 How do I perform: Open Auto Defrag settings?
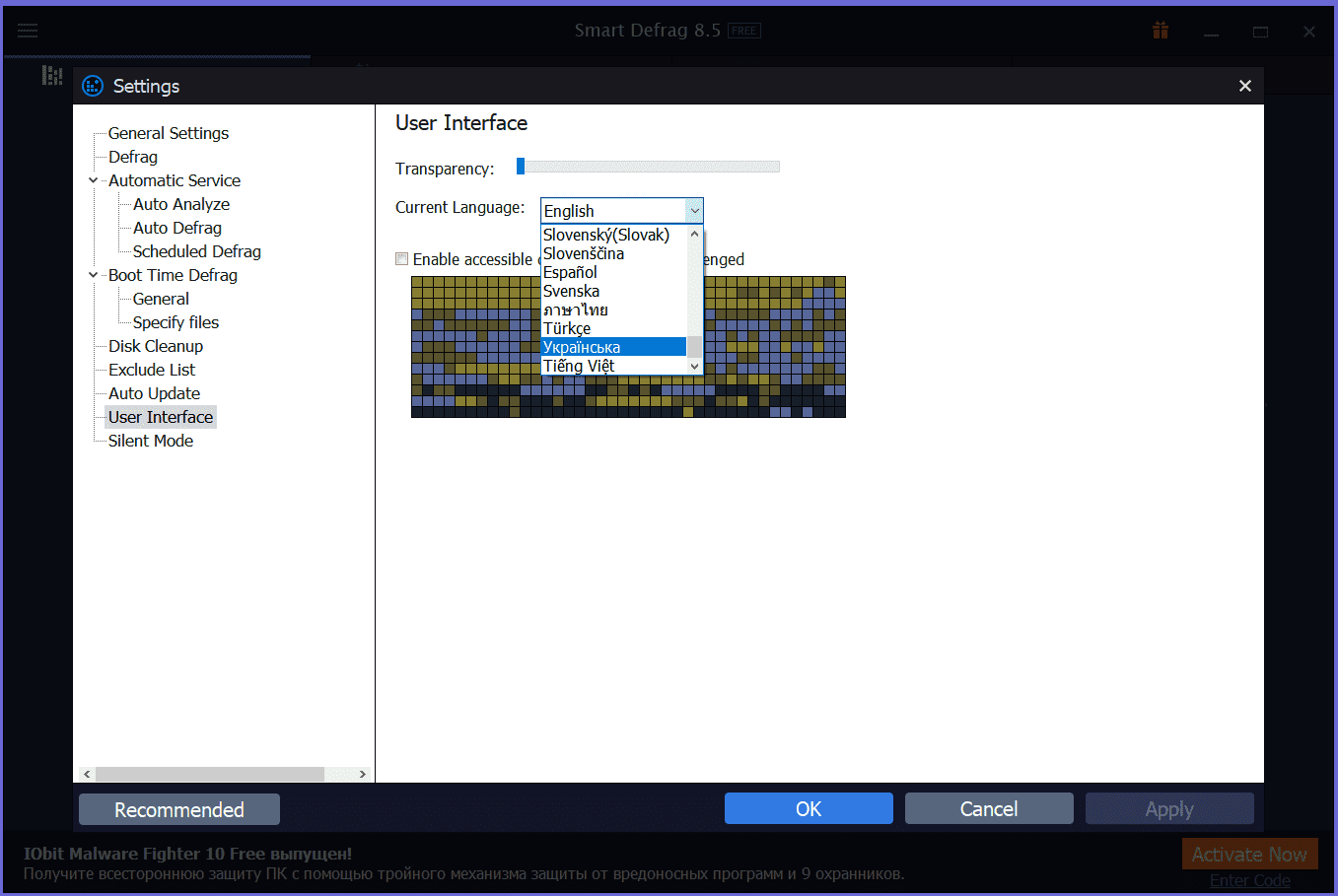point(177,228)
